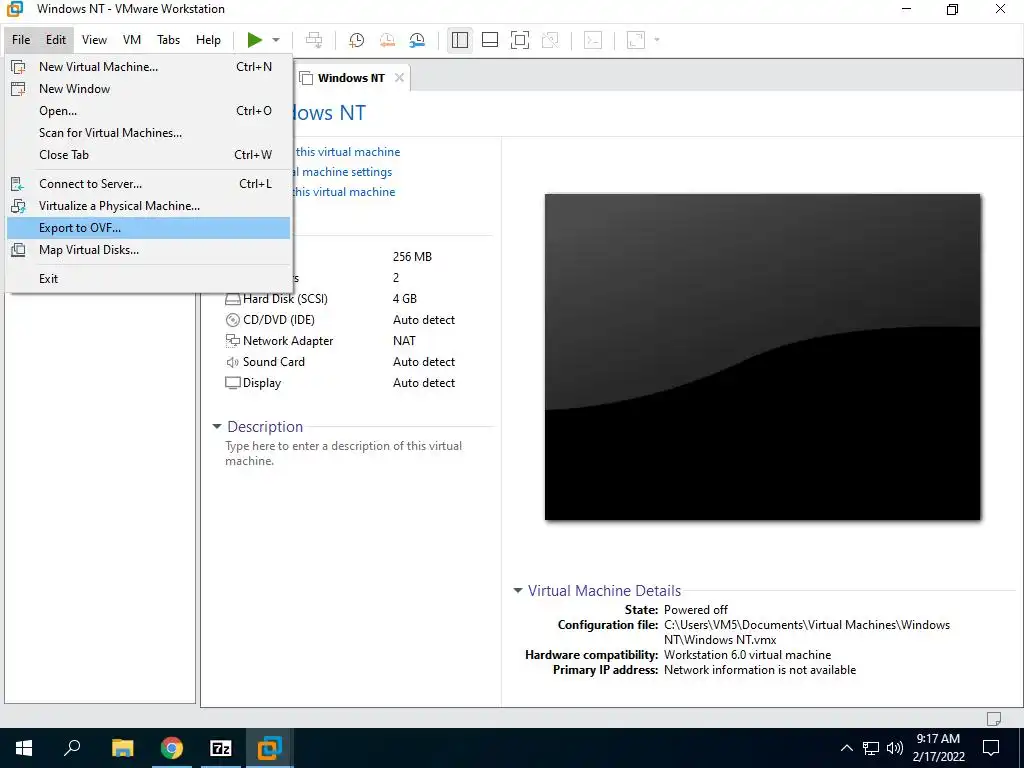
Task: Choose Export to OVF menu entry
Action: 148,228
